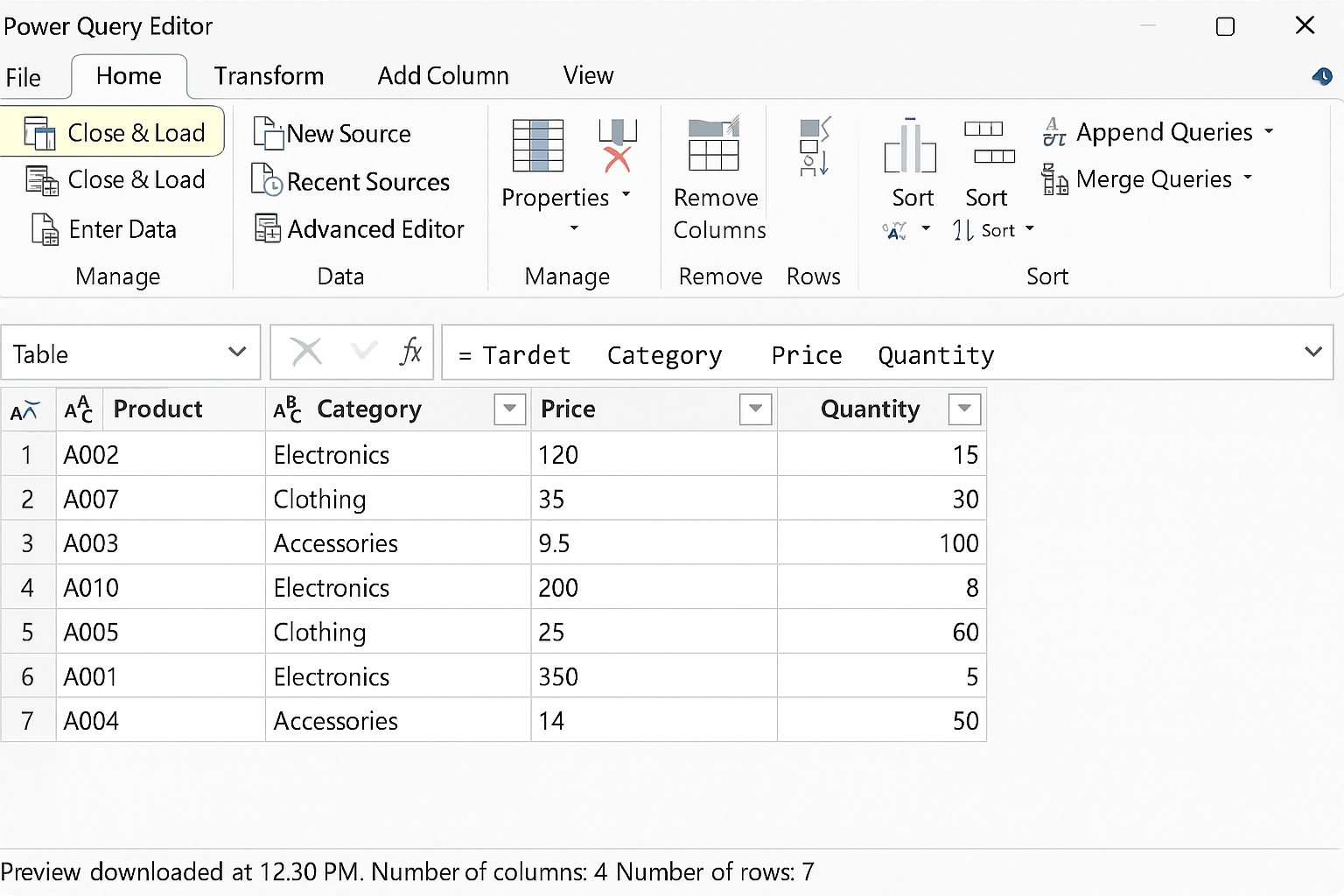Select cell with price 9.5
The image size is (1344, 896).
654,543
